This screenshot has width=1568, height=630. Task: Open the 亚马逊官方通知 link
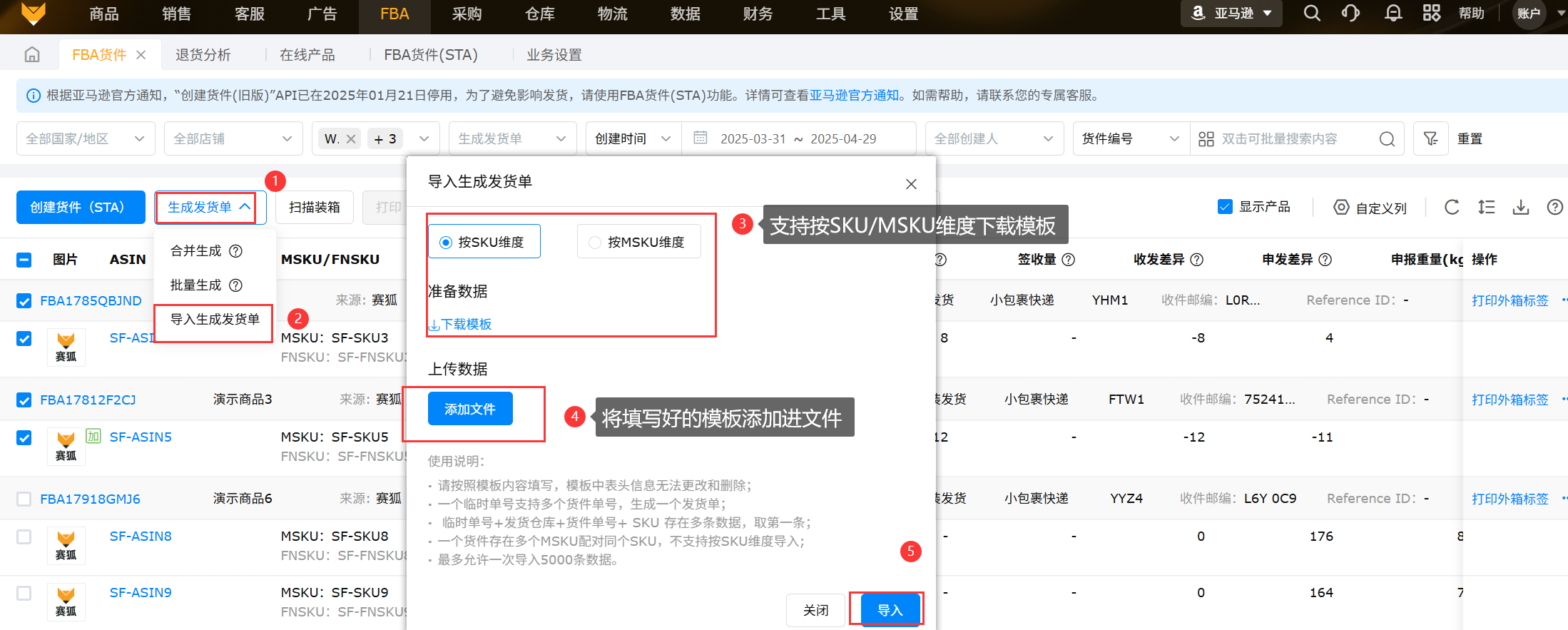[854, 96]
